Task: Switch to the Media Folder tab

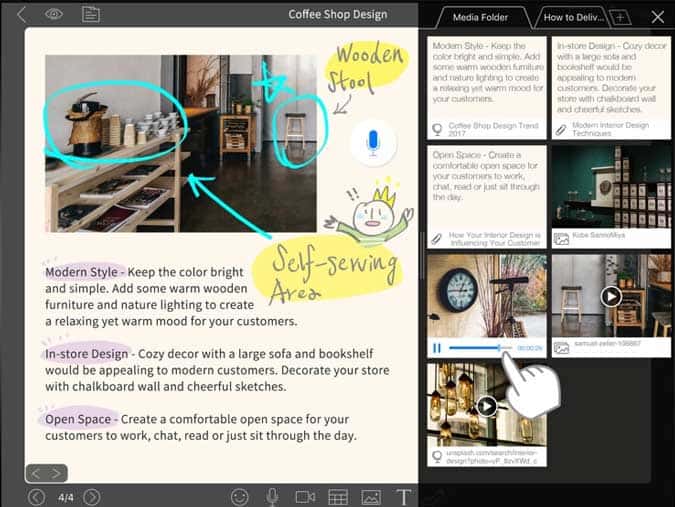Action: tap(480, 18)
